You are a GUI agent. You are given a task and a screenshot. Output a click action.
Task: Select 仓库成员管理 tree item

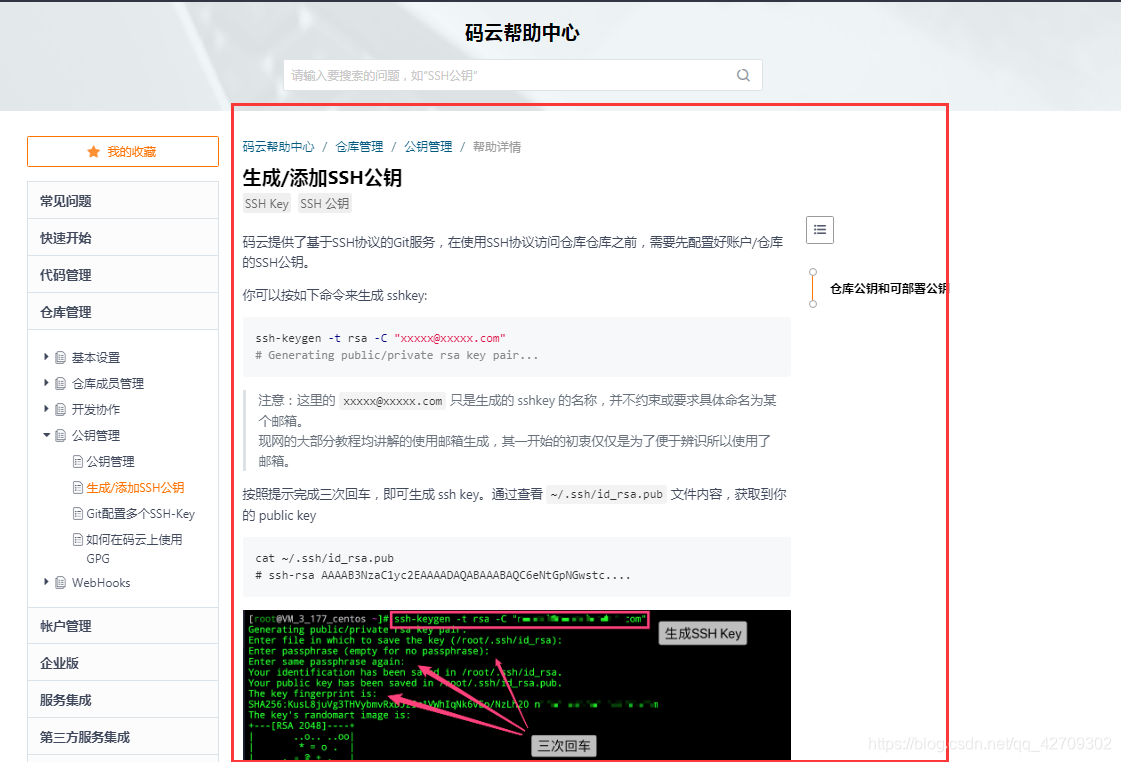click(x=108, y=384)
